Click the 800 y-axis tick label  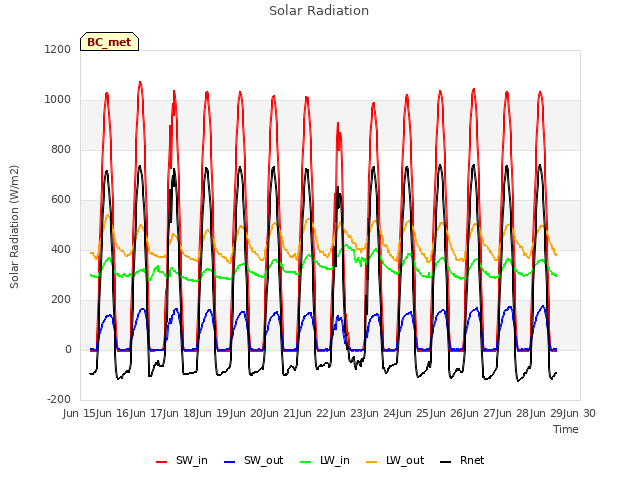pyautogui.click(x=61, y=149)
